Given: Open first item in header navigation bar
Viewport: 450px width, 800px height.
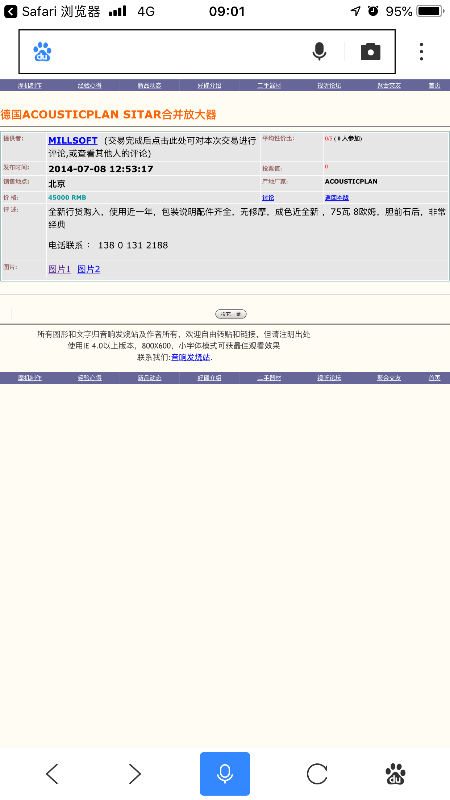Looking at the screenshot, I should coord(30,85).
